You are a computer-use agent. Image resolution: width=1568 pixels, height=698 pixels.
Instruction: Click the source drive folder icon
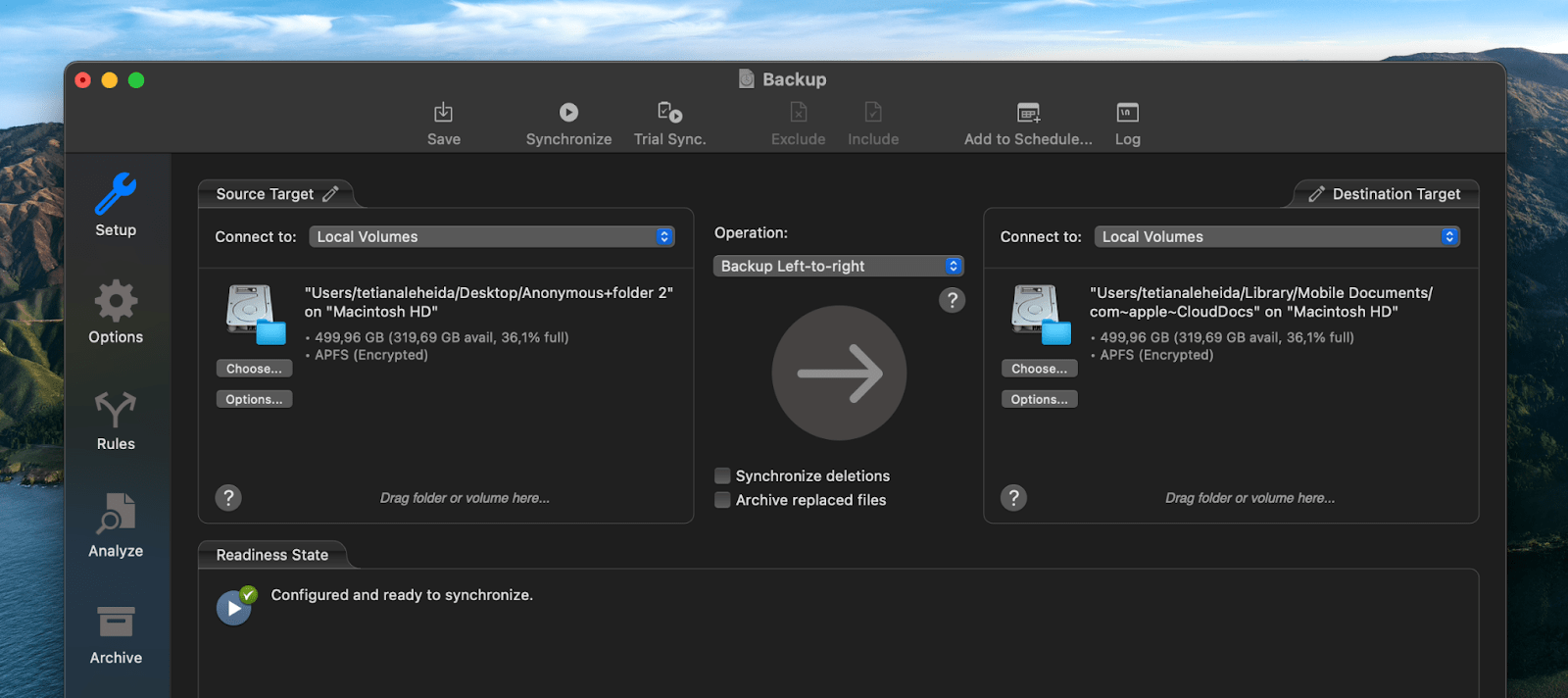click(x=255, y=315)
